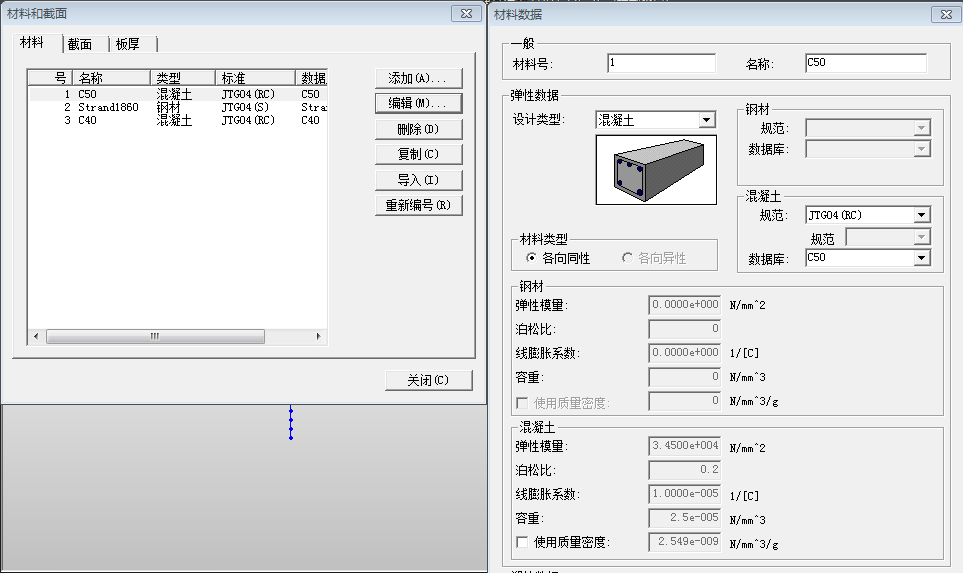Click the 编辑(M)... button
Image resolution: width=963 pixels, height=573 pixels.
coord(418,103)
